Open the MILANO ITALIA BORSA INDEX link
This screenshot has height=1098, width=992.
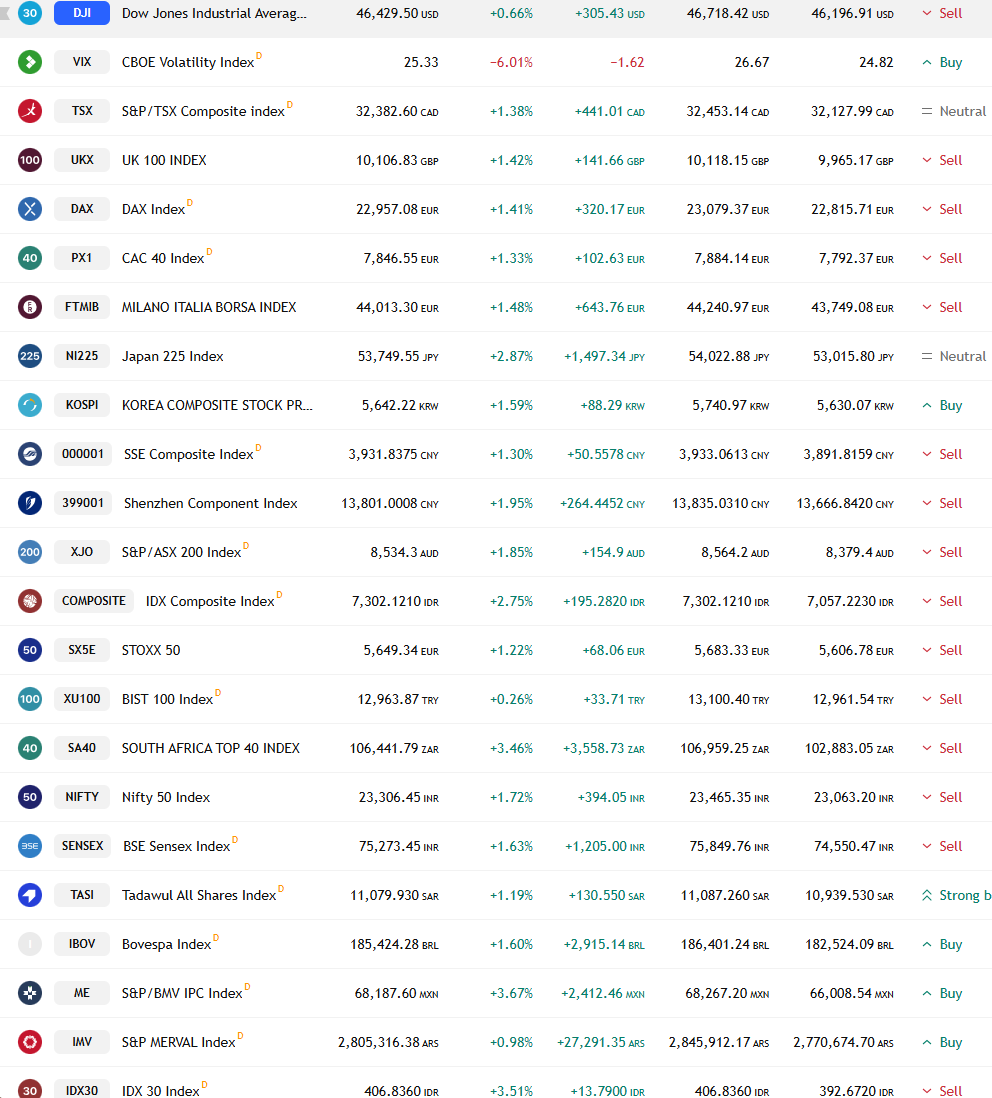[x=209, y=307]
